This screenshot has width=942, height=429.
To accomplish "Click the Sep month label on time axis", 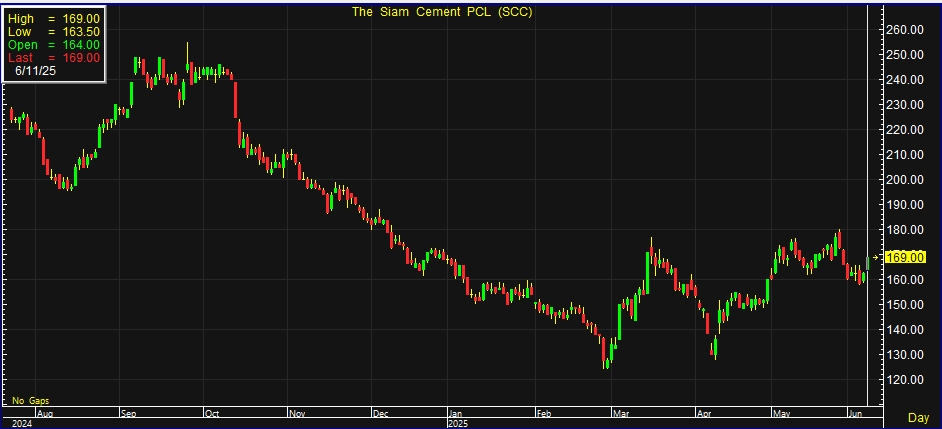I will point(127,413).
